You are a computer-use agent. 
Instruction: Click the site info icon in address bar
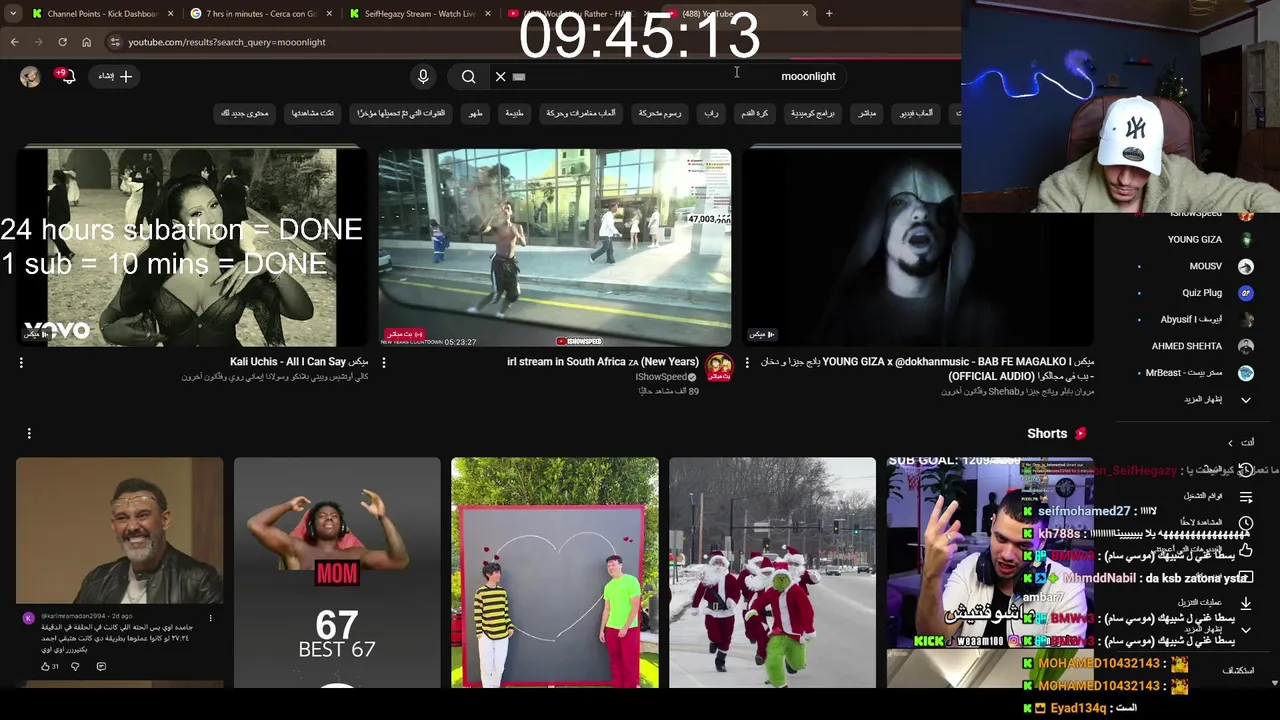pos(115,42)
